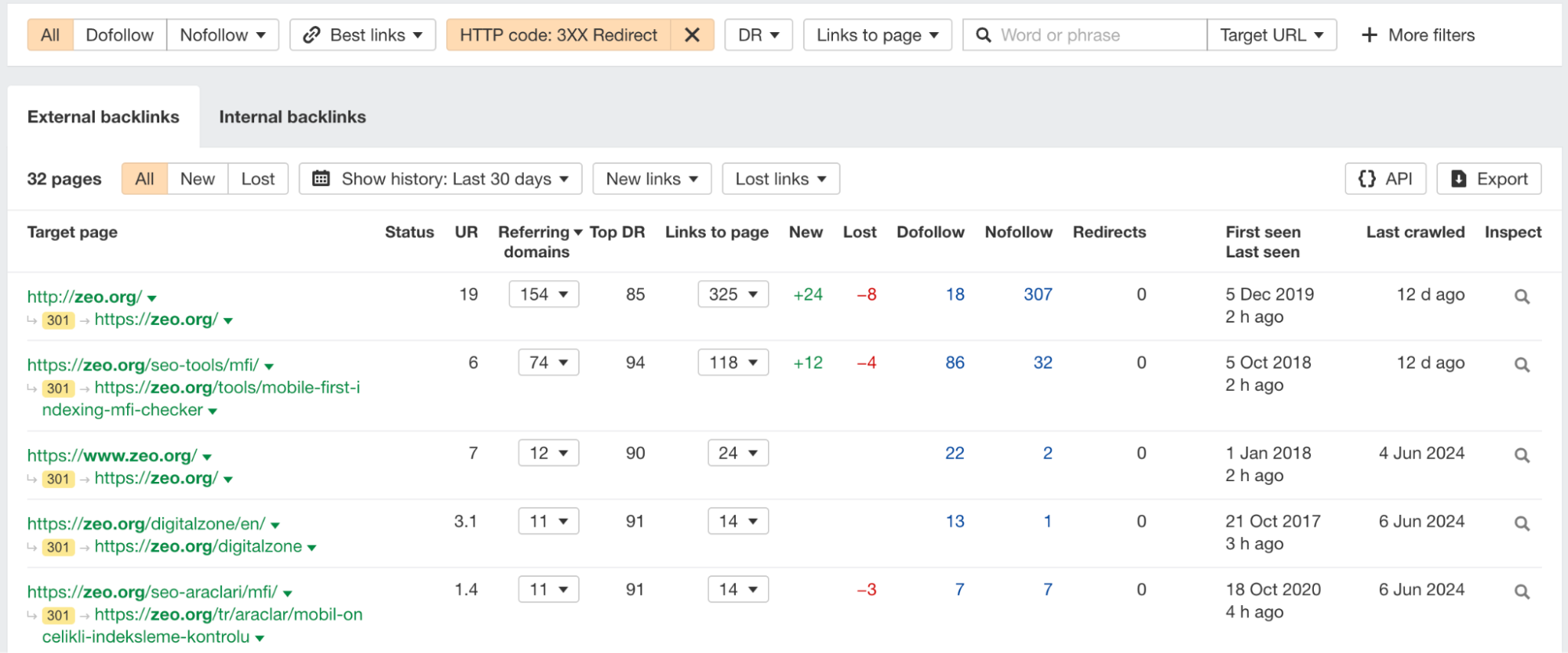
Task: Click the 307 nofollow count link
Action: [1038, 294]
